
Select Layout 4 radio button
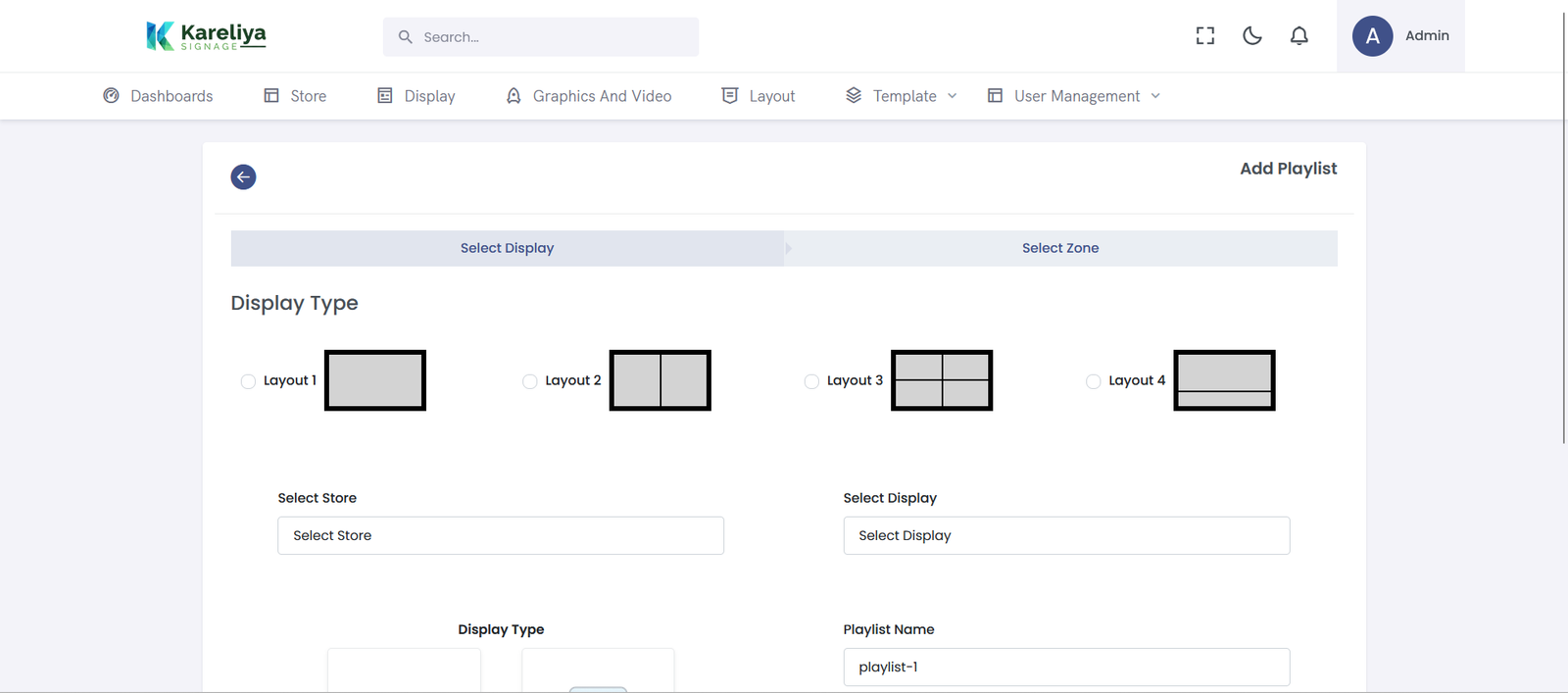(x=1094, y=381)
